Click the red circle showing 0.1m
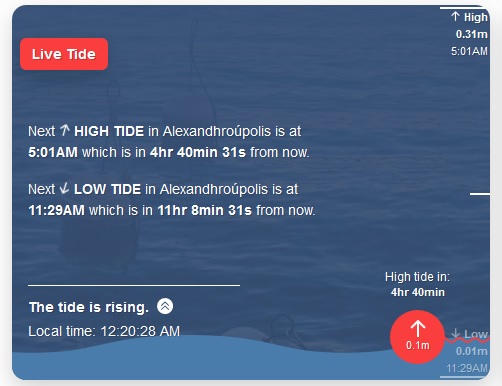The image size is (502, 386). pyautogui.click(x=417, y=337)
